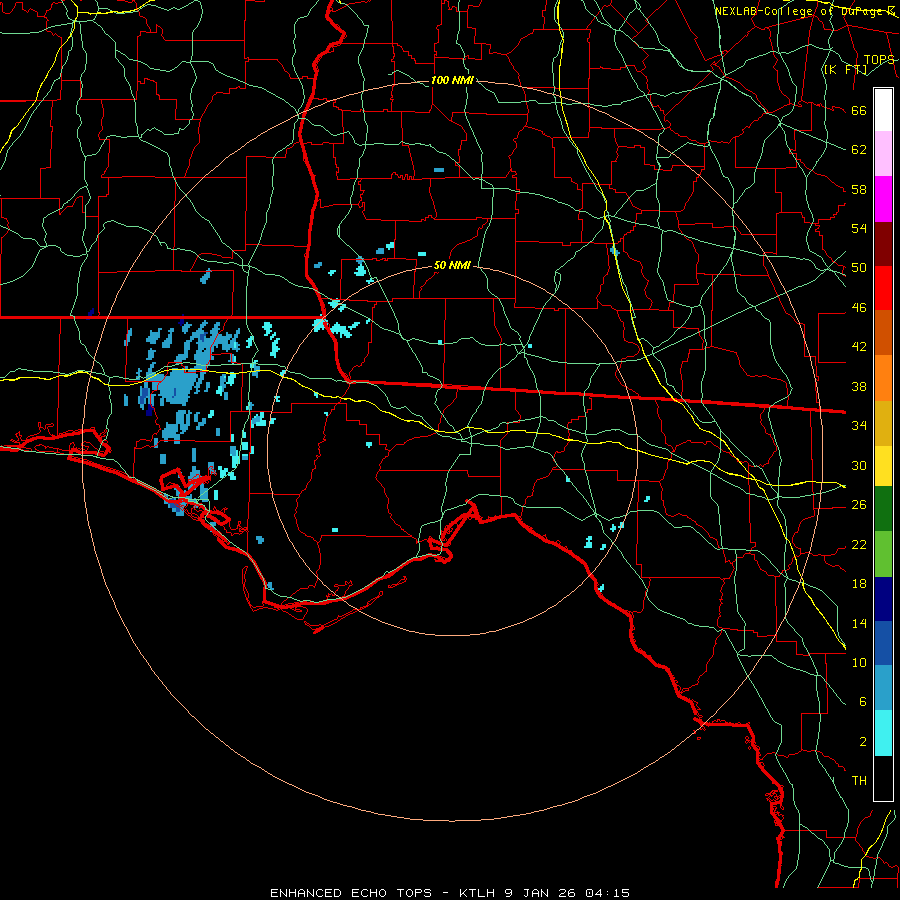The width and height of the screenshot is (900, 900).
Task: Click the "46" scale label
Action: [x=859, y=308]
